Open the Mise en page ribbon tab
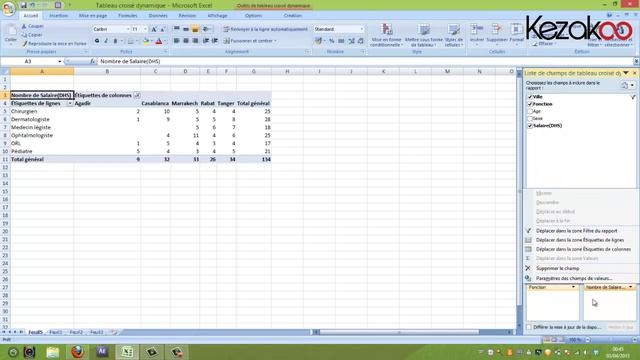This screenshot has width=640, height=360. click(x=93, y=16)
